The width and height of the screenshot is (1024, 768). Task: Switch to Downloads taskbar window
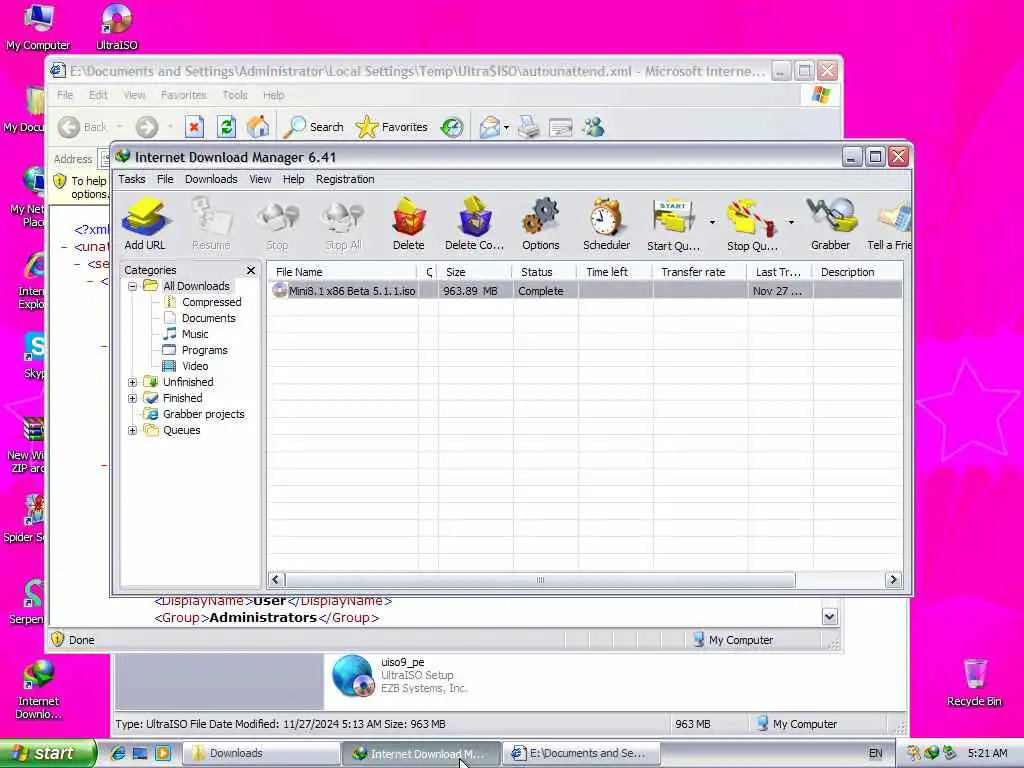[x=261, y=753]
